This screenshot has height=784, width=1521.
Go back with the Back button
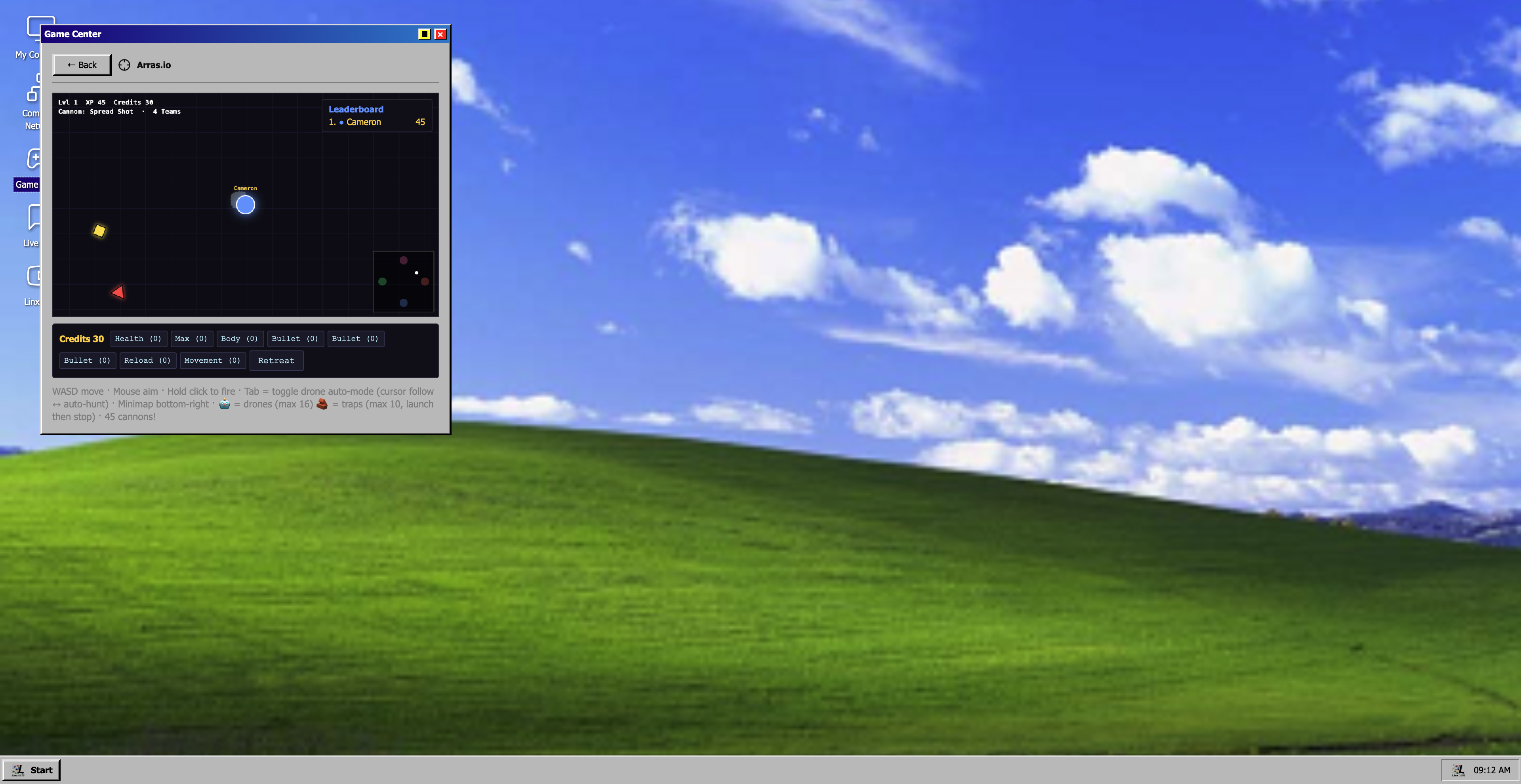[x=82, y=65]
